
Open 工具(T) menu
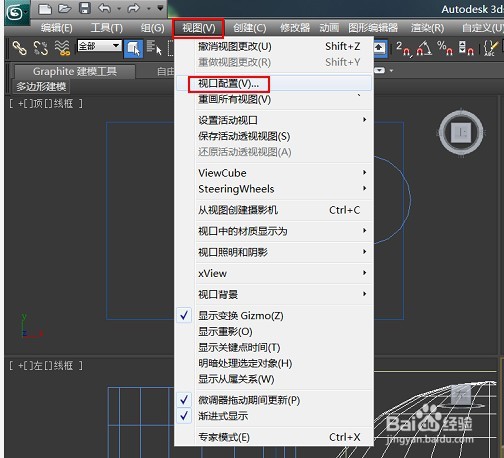point(107,28)
